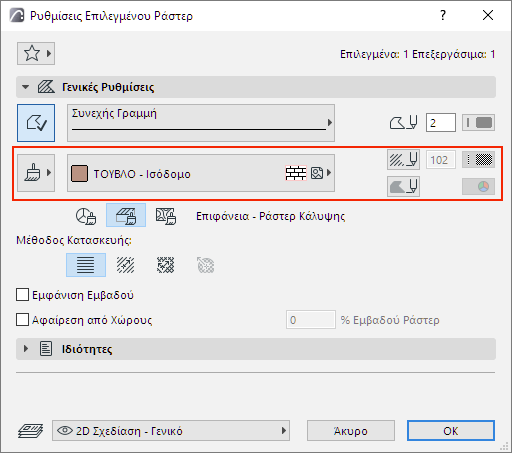Open the Συνεχής Γραμμή line type dropdown
Viewport: 512px width, 453px height.
pos(201,123)
